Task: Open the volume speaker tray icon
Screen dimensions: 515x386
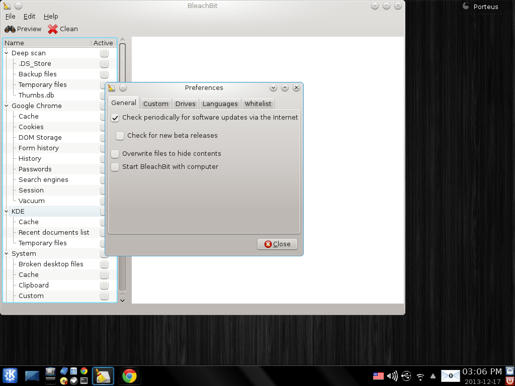Action: [392, 376]
